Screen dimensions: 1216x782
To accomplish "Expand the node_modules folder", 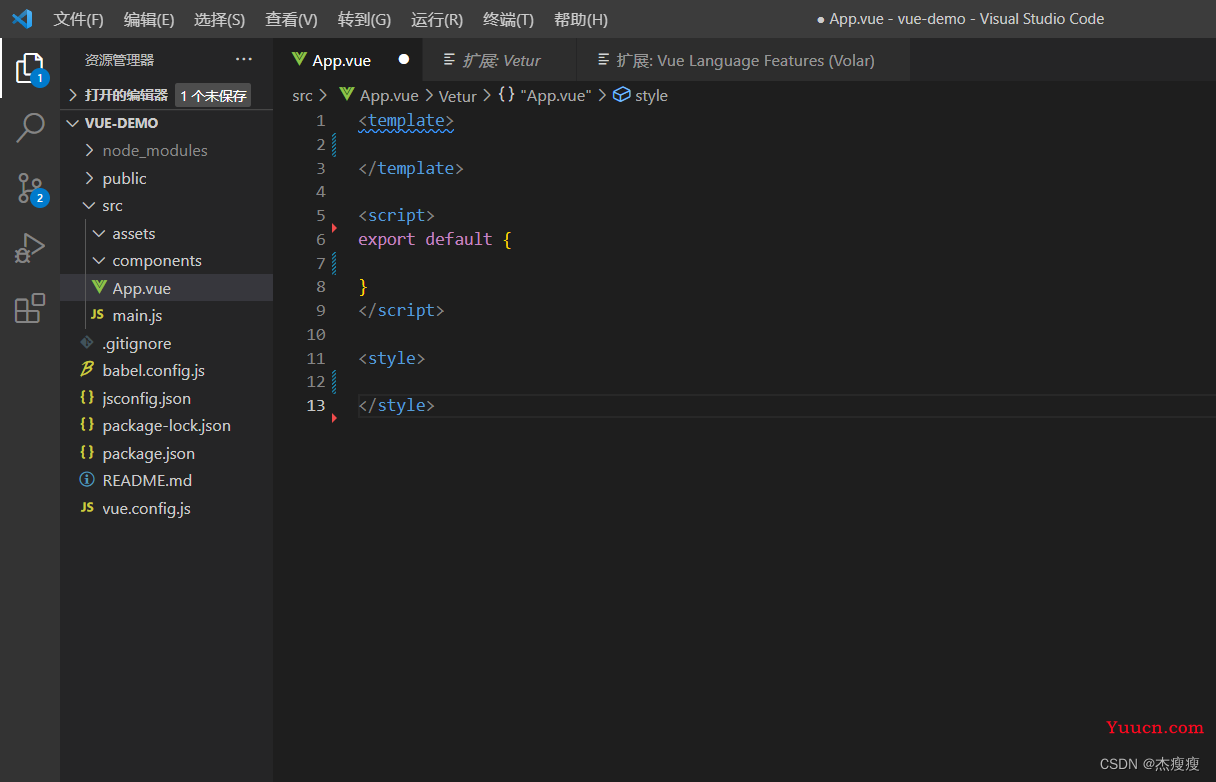I will [x=166, y=150].
